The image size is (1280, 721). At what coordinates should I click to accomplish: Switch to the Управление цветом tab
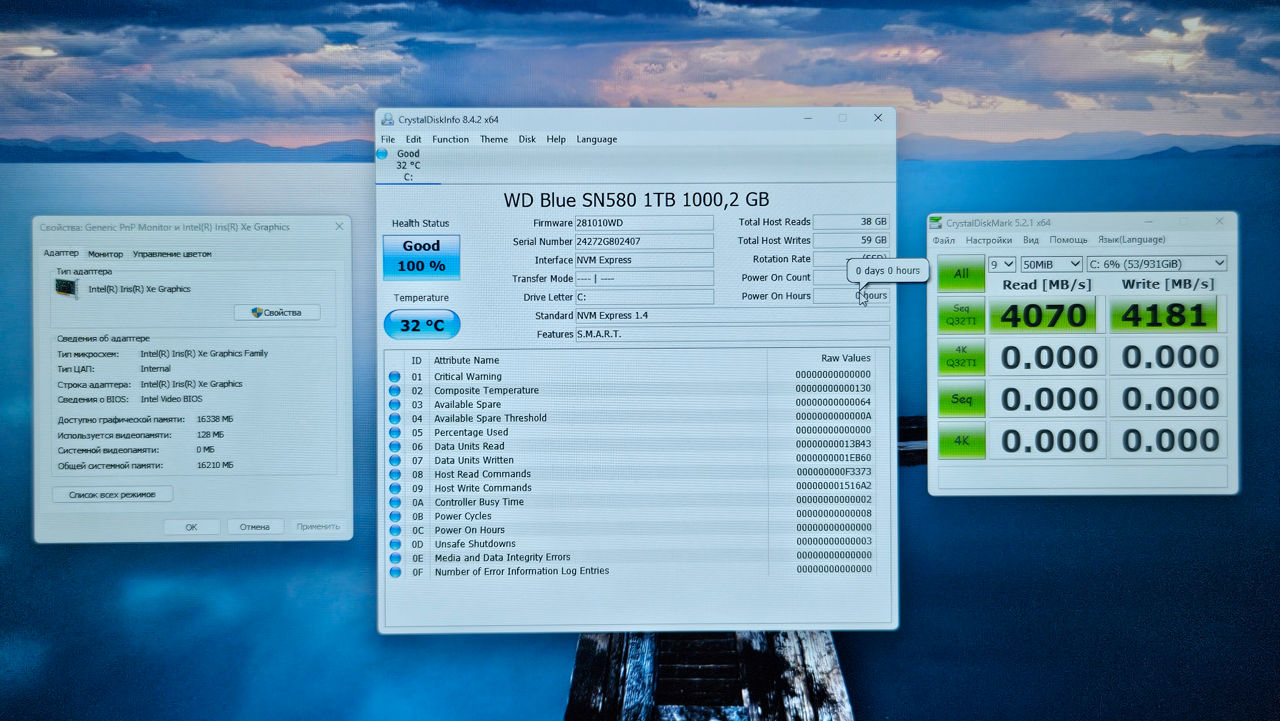pyautogui.click(x=172, y=254)
